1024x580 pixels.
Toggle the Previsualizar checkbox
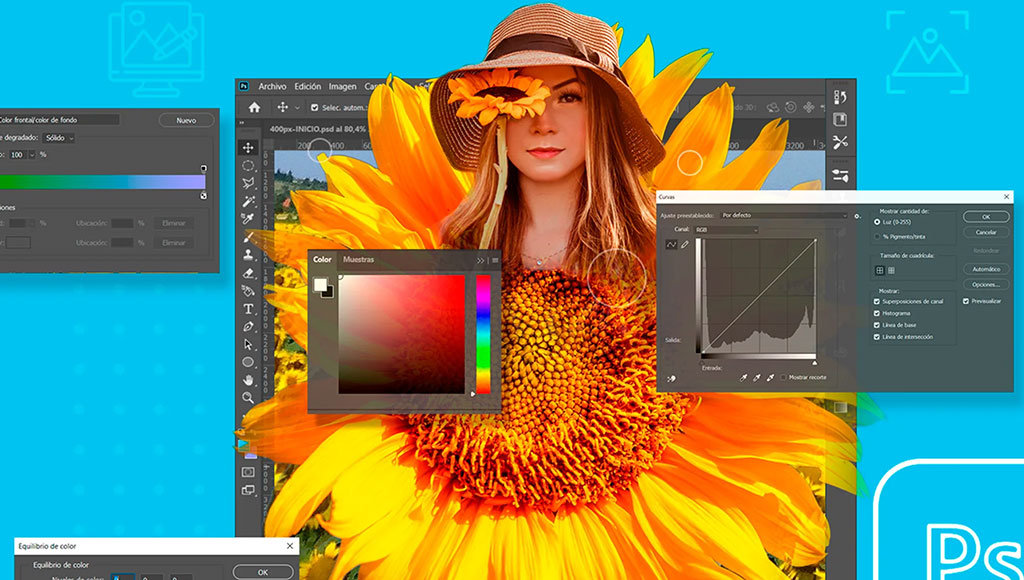[966, 302]
